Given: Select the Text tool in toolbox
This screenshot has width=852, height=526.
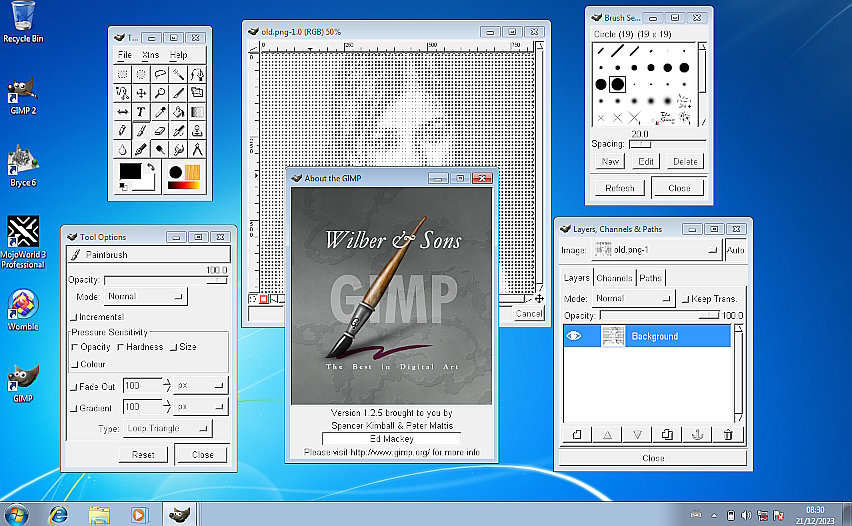Looking at the screenshot, I should [x=141, y=112].
